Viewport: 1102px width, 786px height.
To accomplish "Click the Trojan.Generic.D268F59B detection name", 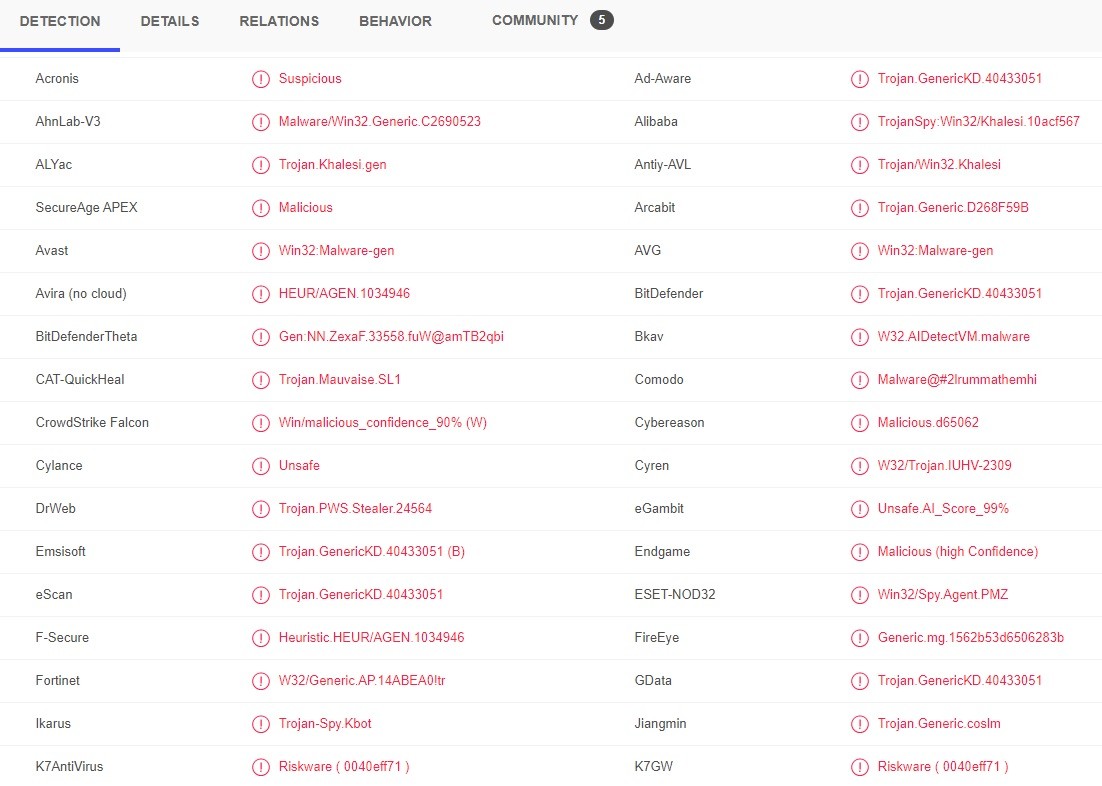I will click(x=953, y=207).
